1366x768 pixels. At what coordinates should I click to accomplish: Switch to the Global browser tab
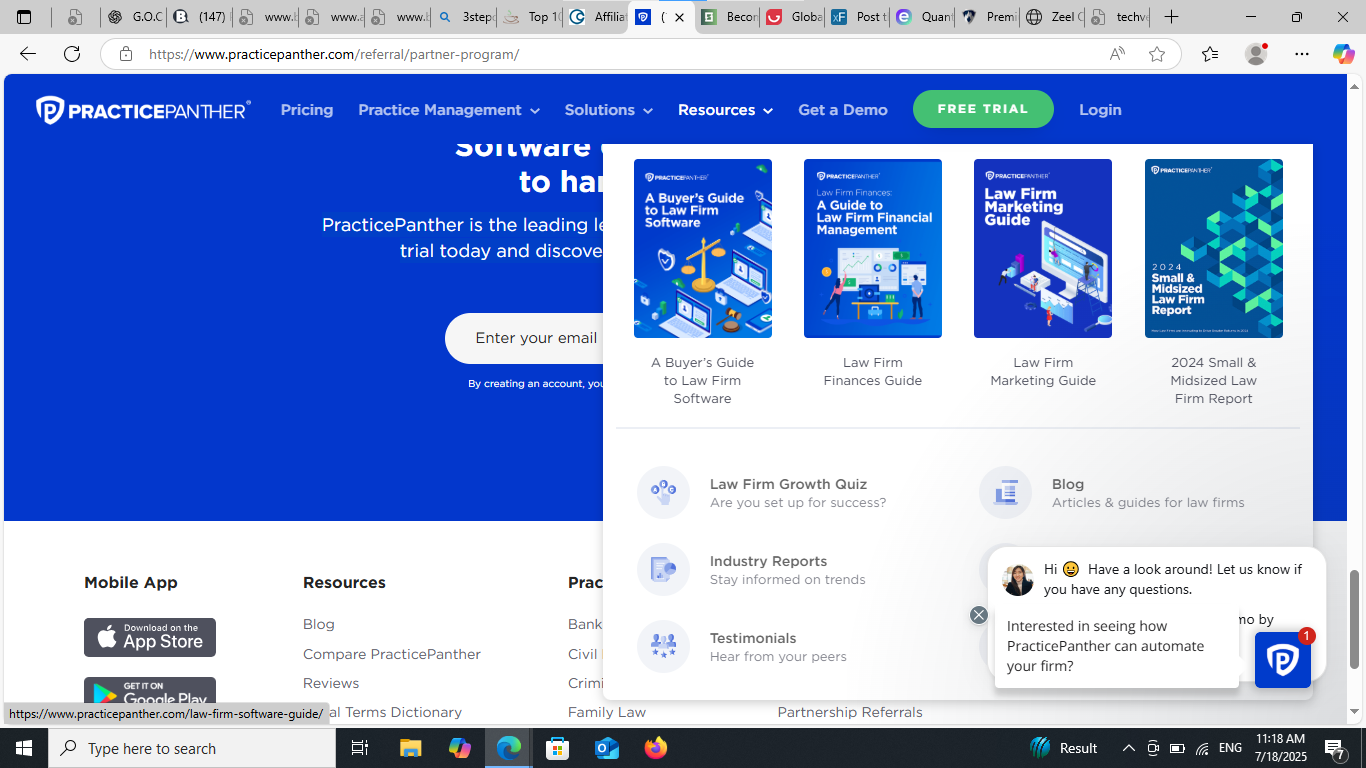pyautogui.click(x=793, y=17)
